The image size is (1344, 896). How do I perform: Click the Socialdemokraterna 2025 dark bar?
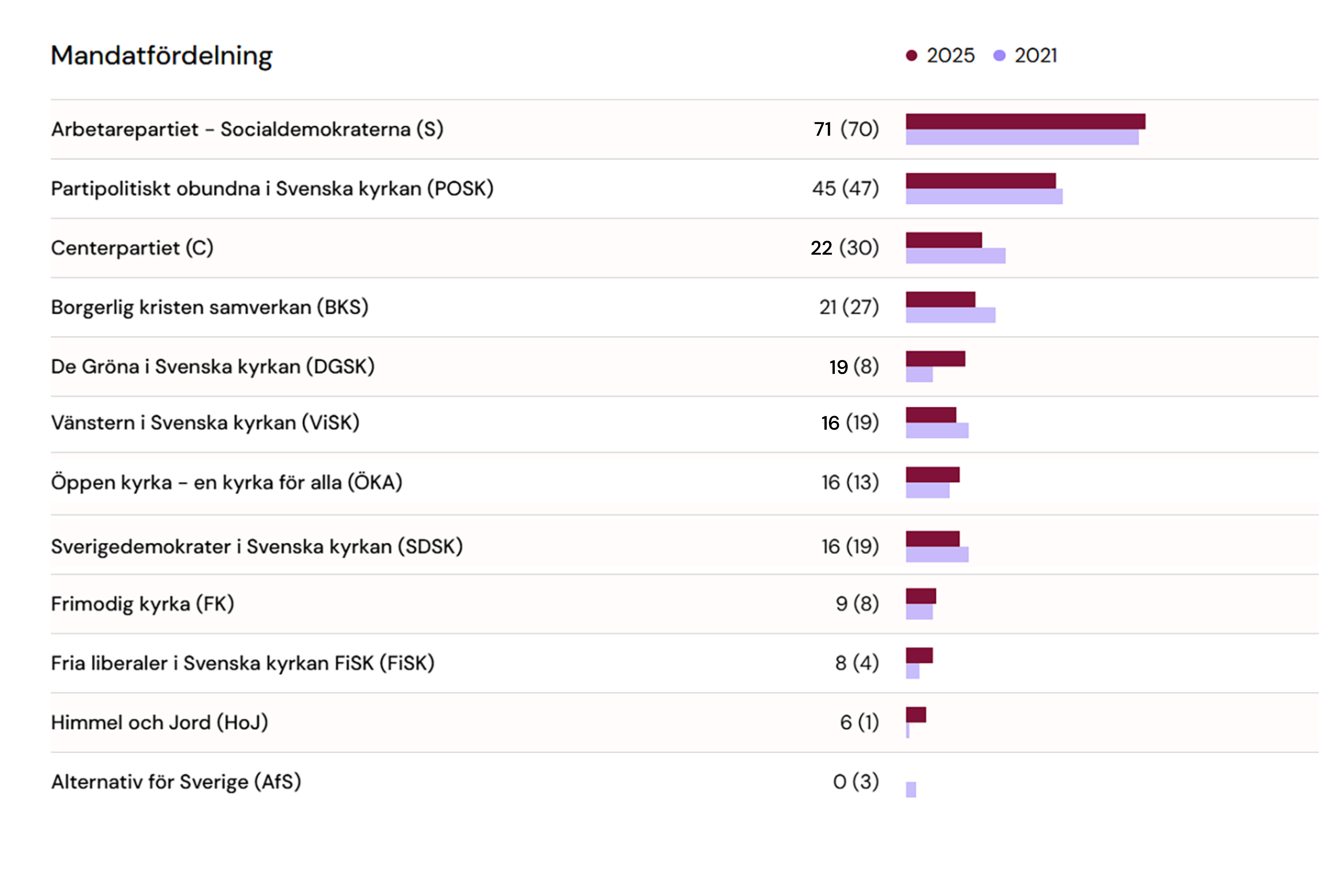1025,121
